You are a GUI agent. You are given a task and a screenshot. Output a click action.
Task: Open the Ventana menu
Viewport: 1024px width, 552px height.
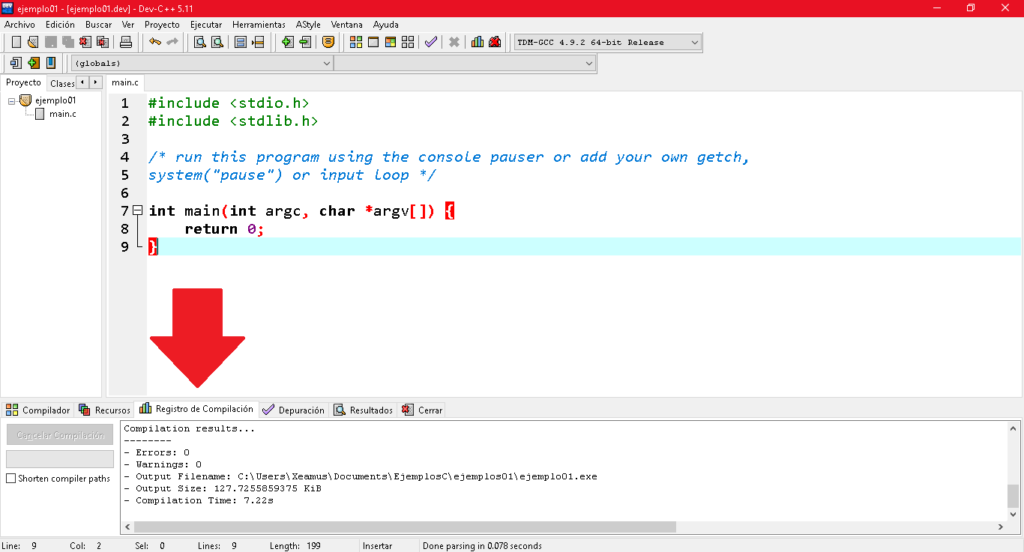coord(346,25)
